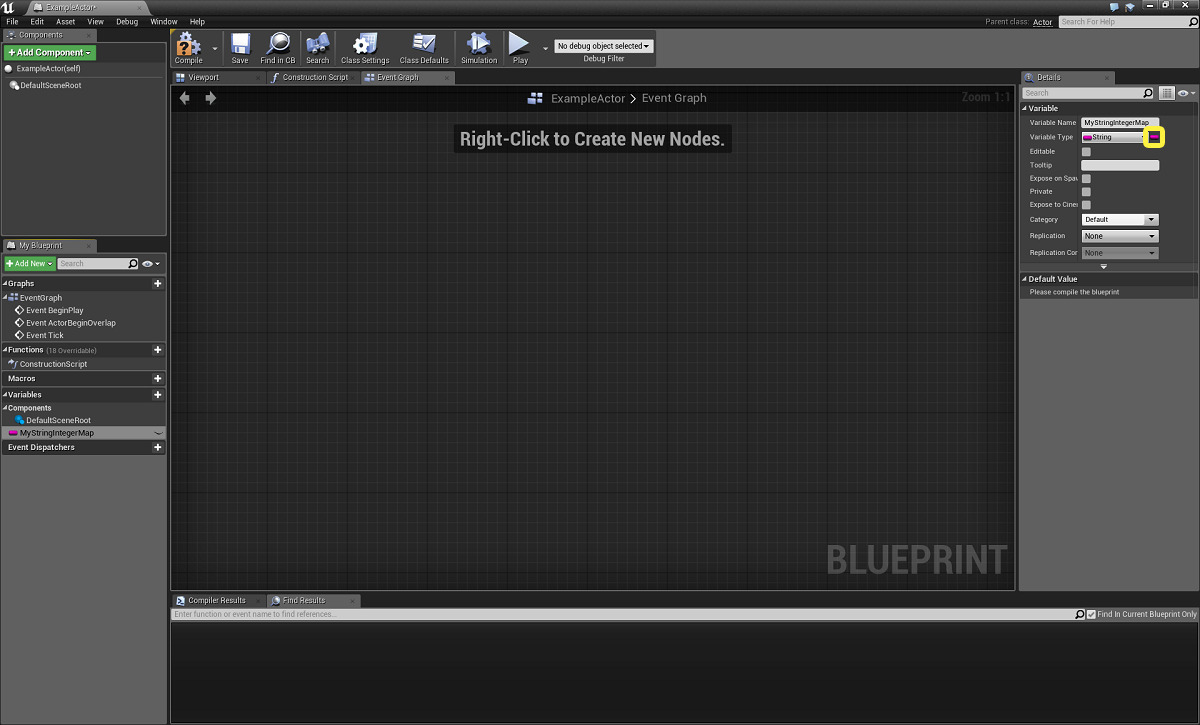Viewport: 1200px width, 725px height.
Task: Select Event BeginPlay in Graphs list
Action: [x=54, y=310]
